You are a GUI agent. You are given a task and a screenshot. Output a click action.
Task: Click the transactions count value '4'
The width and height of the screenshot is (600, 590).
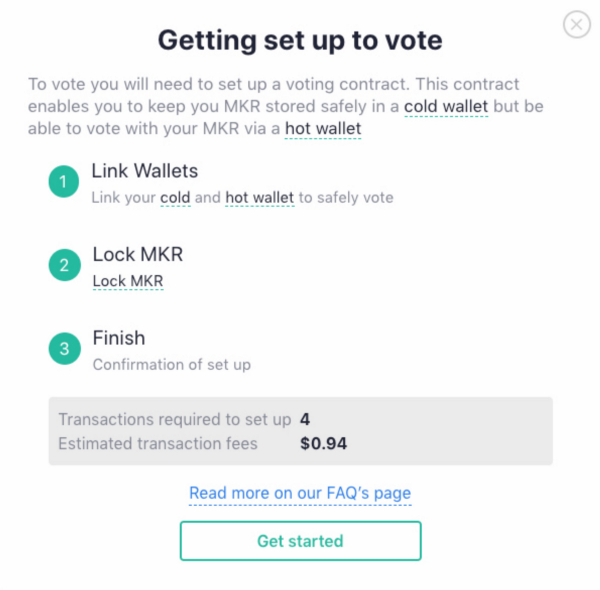point(305,419)
